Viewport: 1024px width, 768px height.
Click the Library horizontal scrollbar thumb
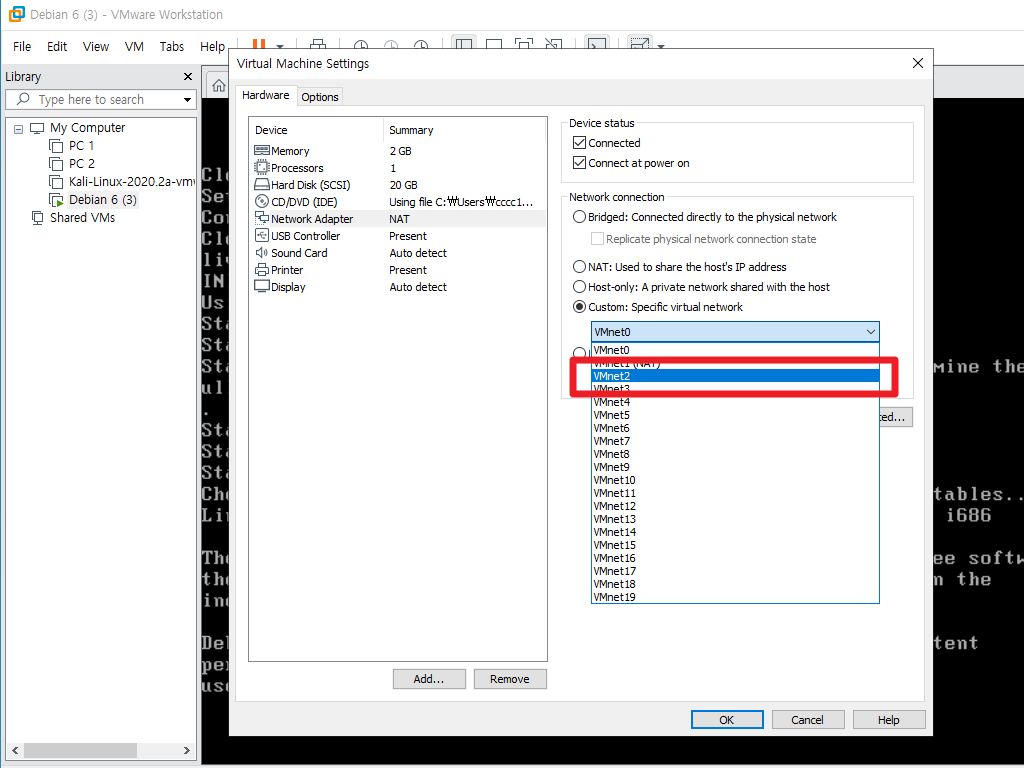coord(80,750)
